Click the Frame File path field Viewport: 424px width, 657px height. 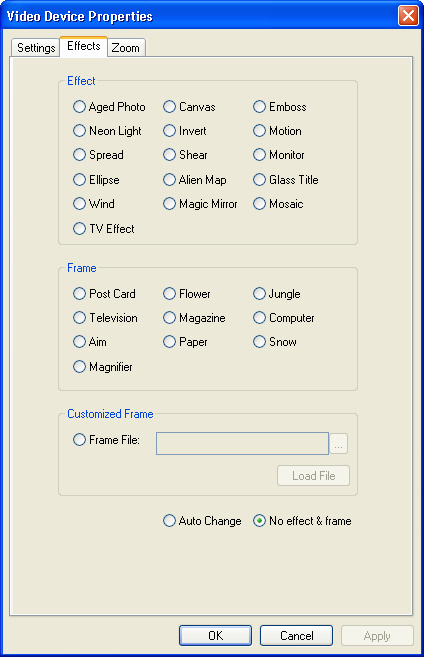[x=242, y=443]
